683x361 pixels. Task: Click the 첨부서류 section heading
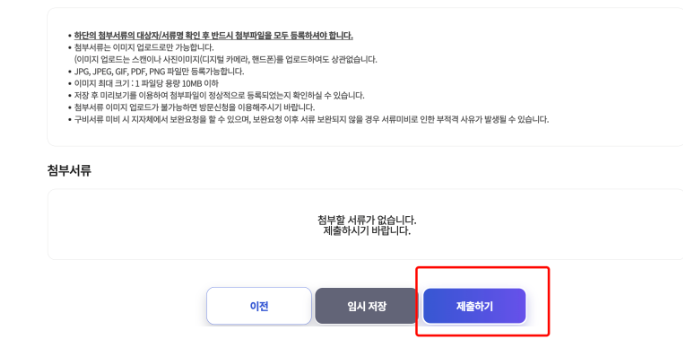[69, 170]
